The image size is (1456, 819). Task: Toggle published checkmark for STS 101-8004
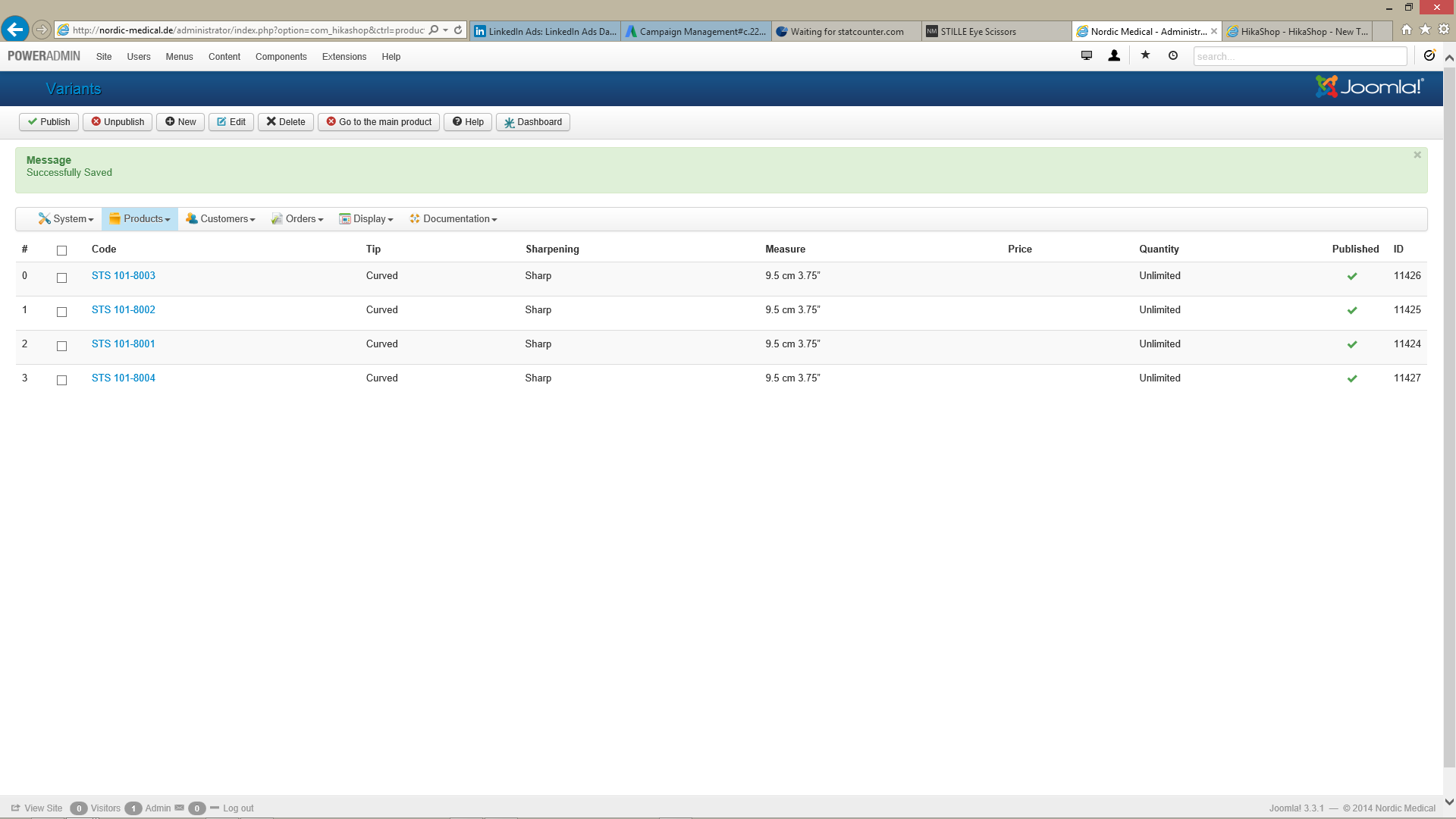click(1352, 378)
